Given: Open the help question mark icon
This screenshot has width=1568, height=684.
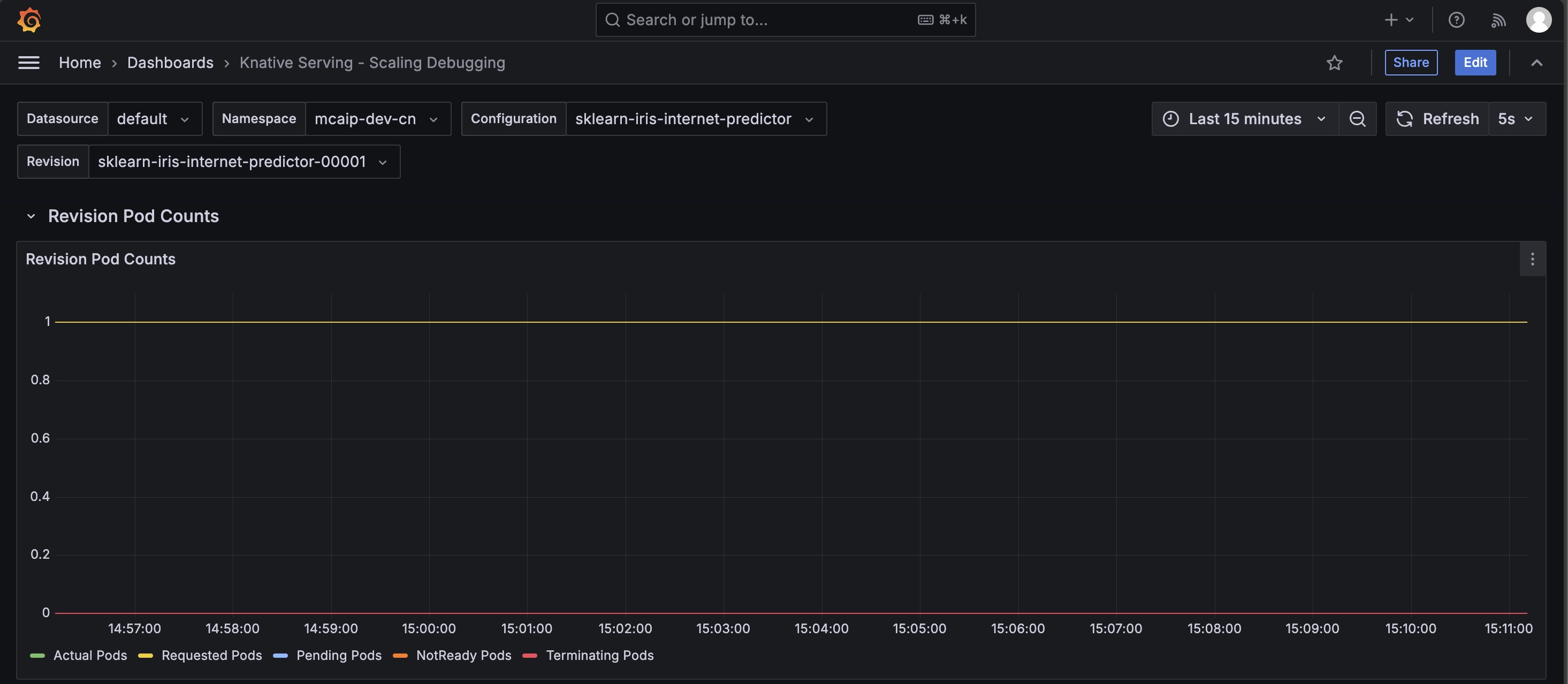Looking at the screenshot, I should (x=1456, y=20).
